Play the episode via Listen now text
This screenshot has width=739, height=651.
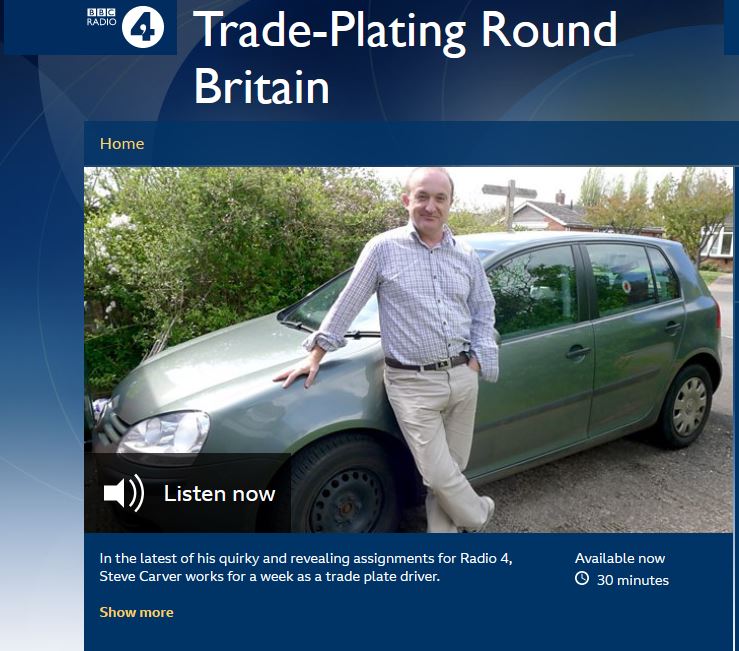point(219,494)
